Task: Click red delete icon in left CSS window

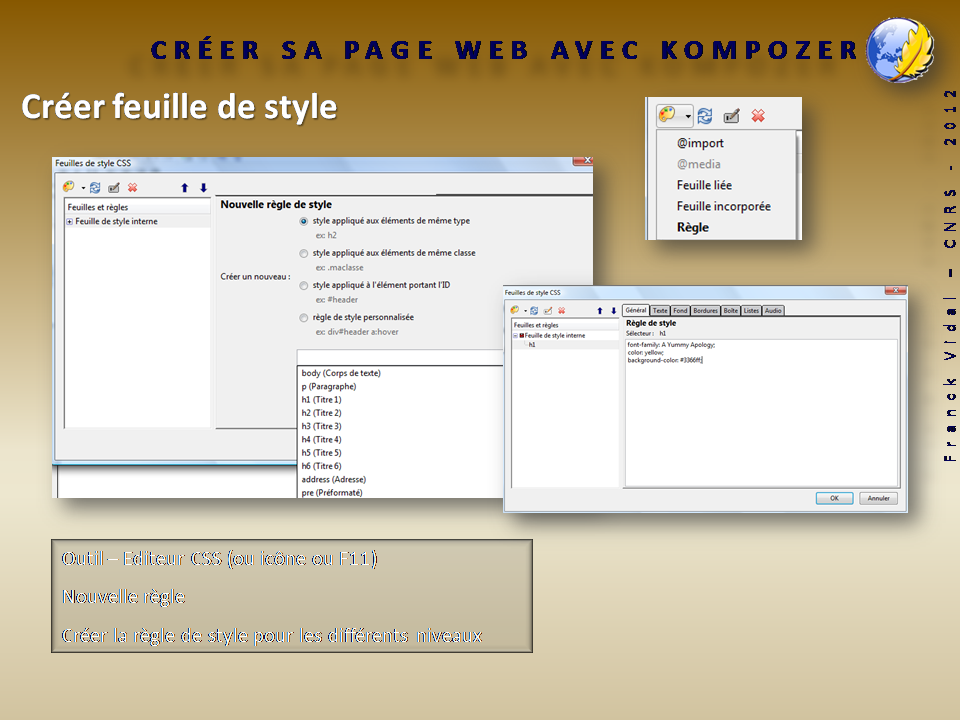Action: (132, 187)
